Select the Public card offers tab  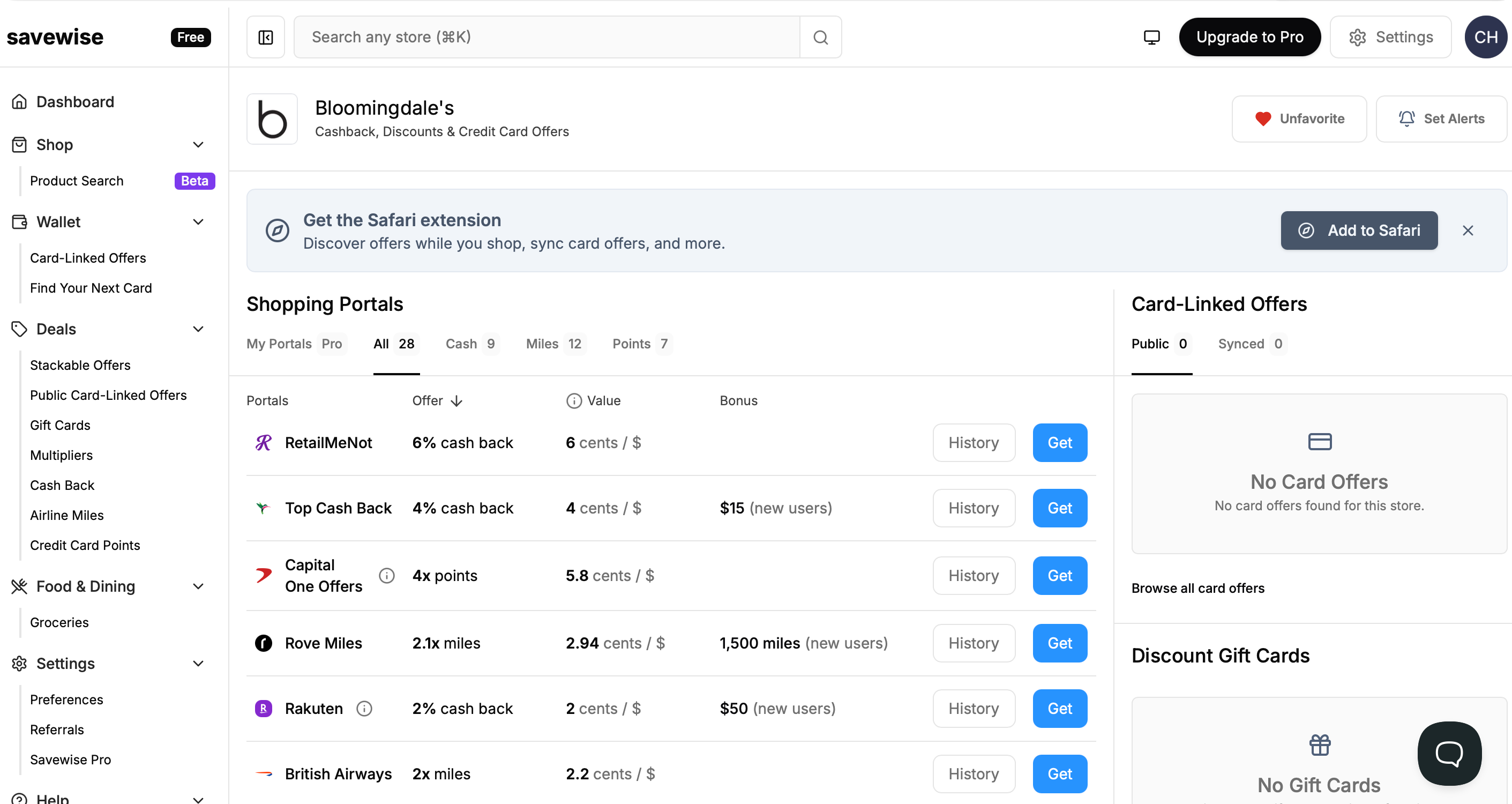tap(1162, 344)
